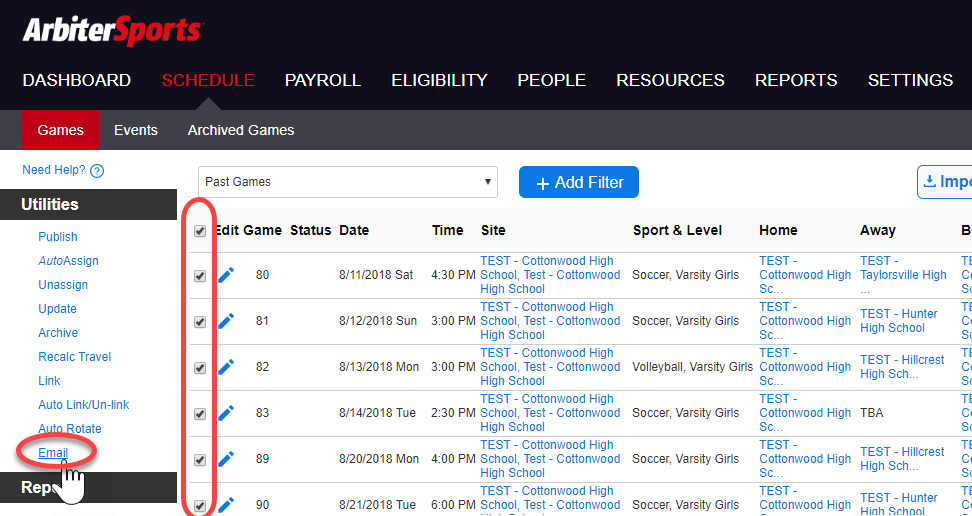Uncheck the checkbox for game 83

[x=200, y=414]
